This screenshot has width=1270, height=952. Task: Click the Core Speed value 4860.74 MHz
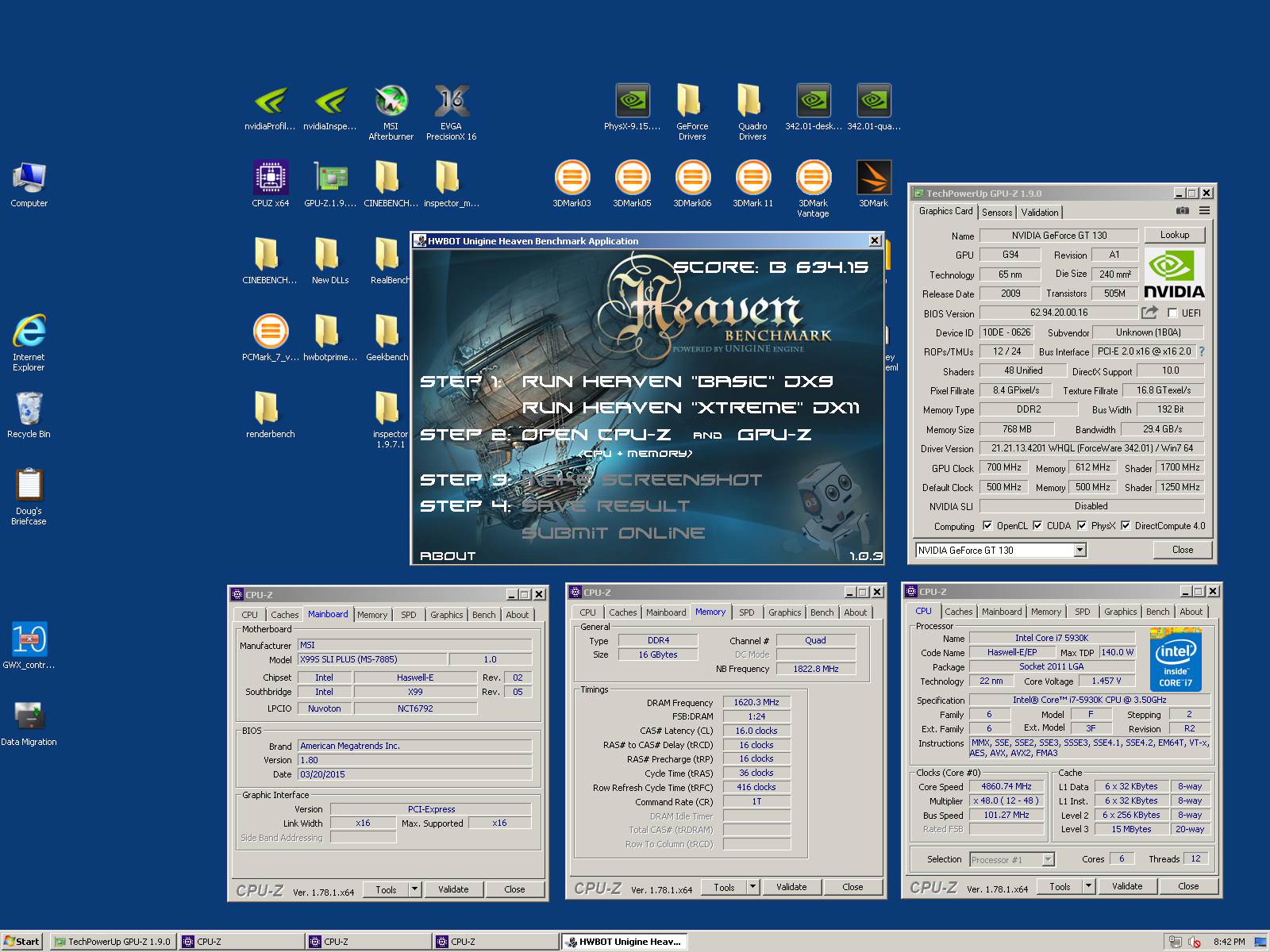pos(1006,786)
